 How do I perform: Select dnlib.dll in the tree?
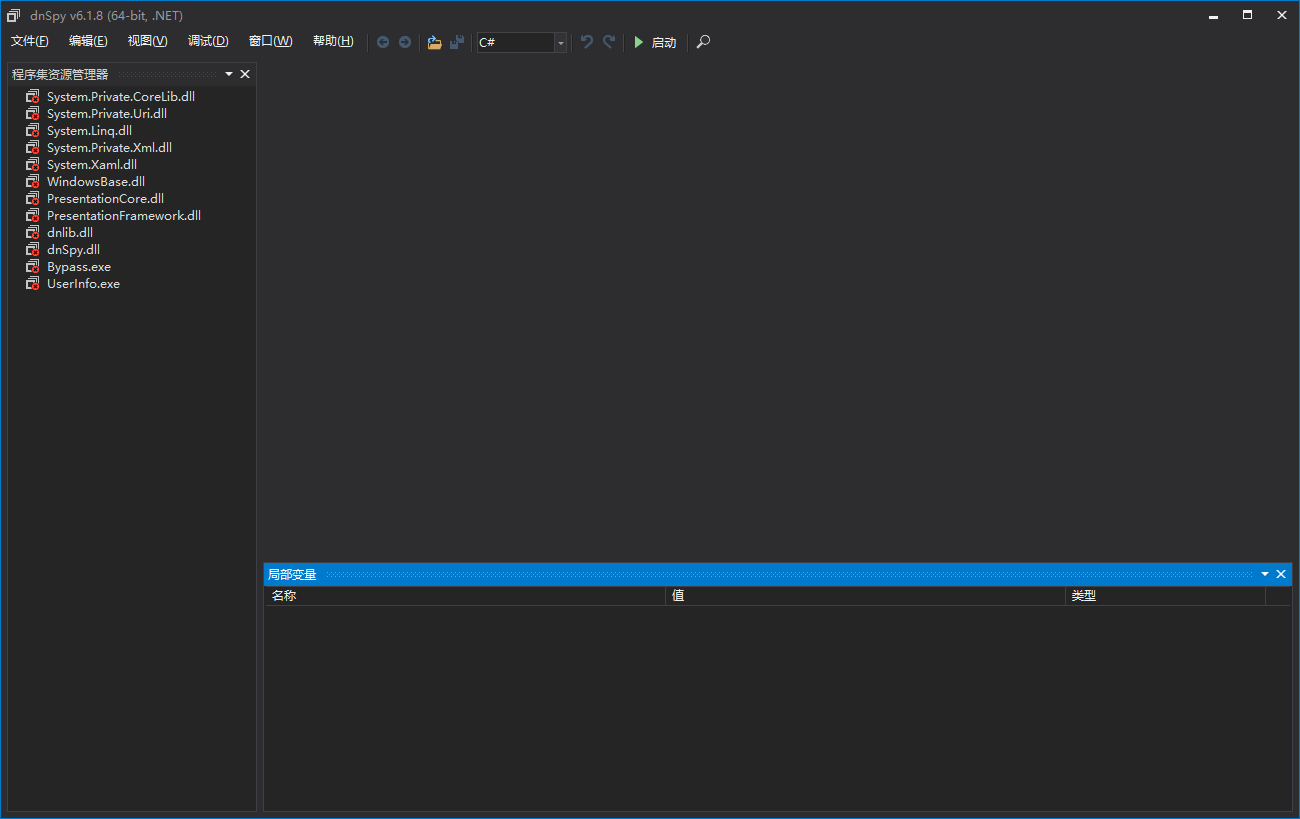click(x=70, y=233)
